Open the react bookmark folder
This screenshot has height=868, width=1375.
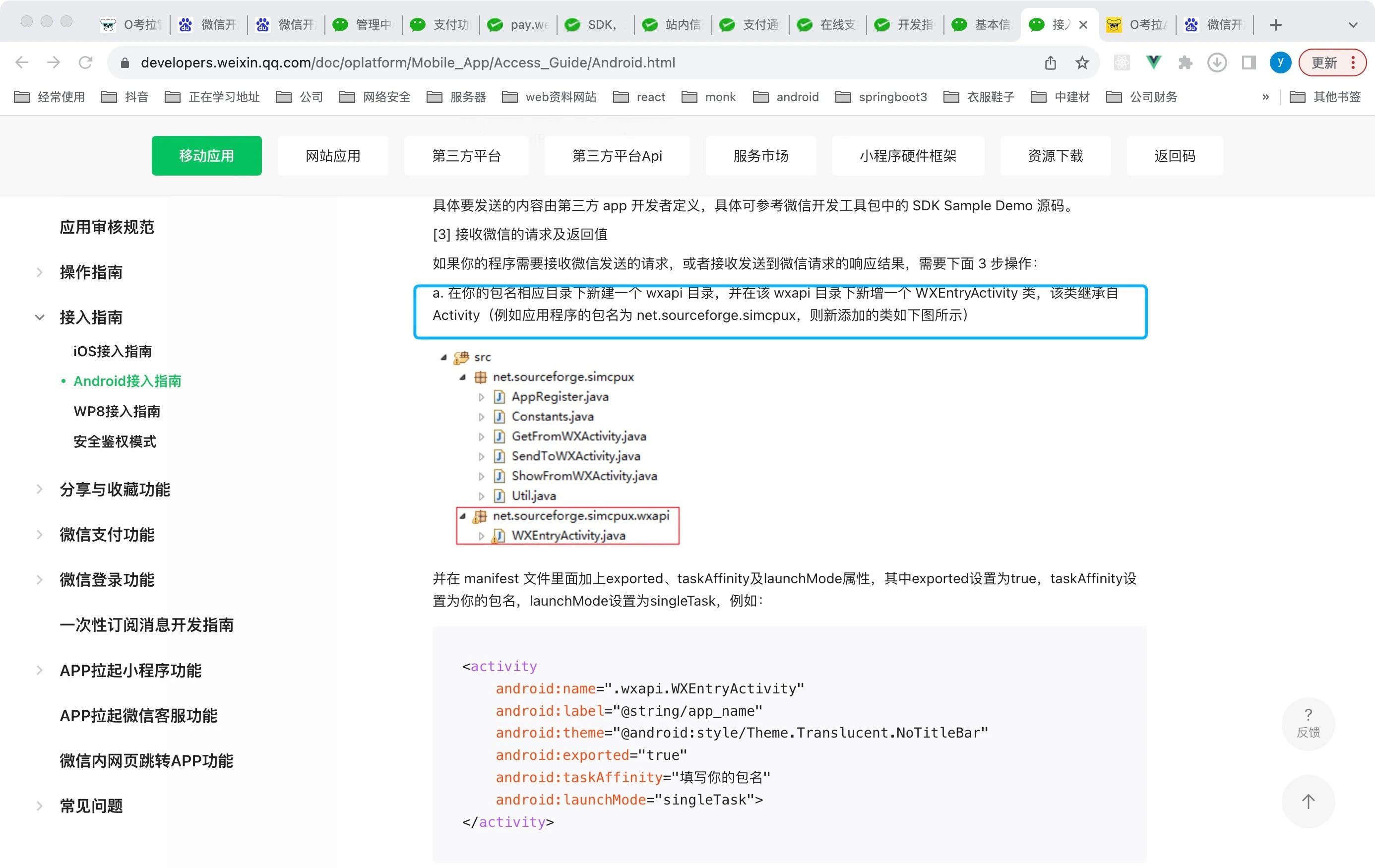639,97
